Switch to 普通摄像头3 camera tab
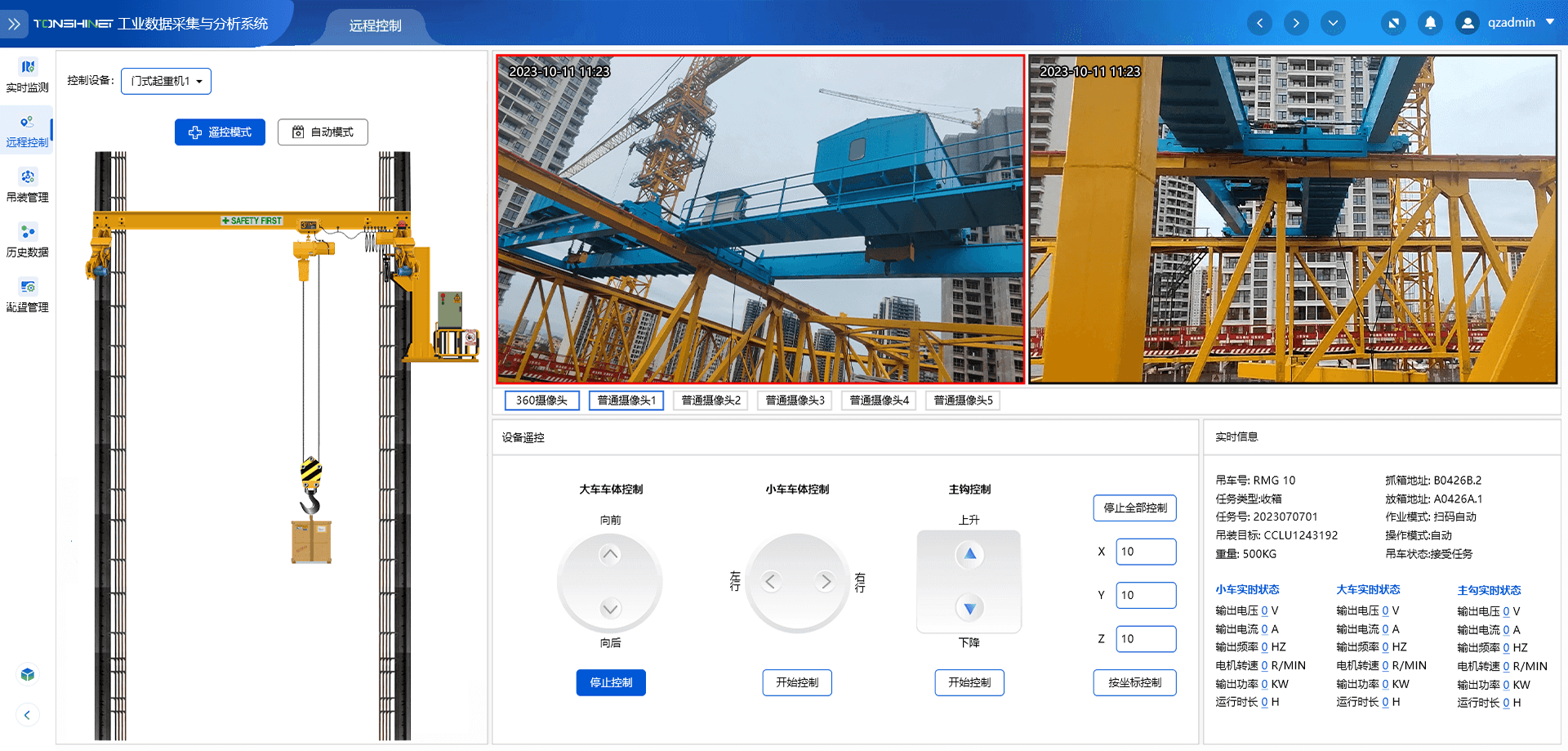 [x=795, y=400]
